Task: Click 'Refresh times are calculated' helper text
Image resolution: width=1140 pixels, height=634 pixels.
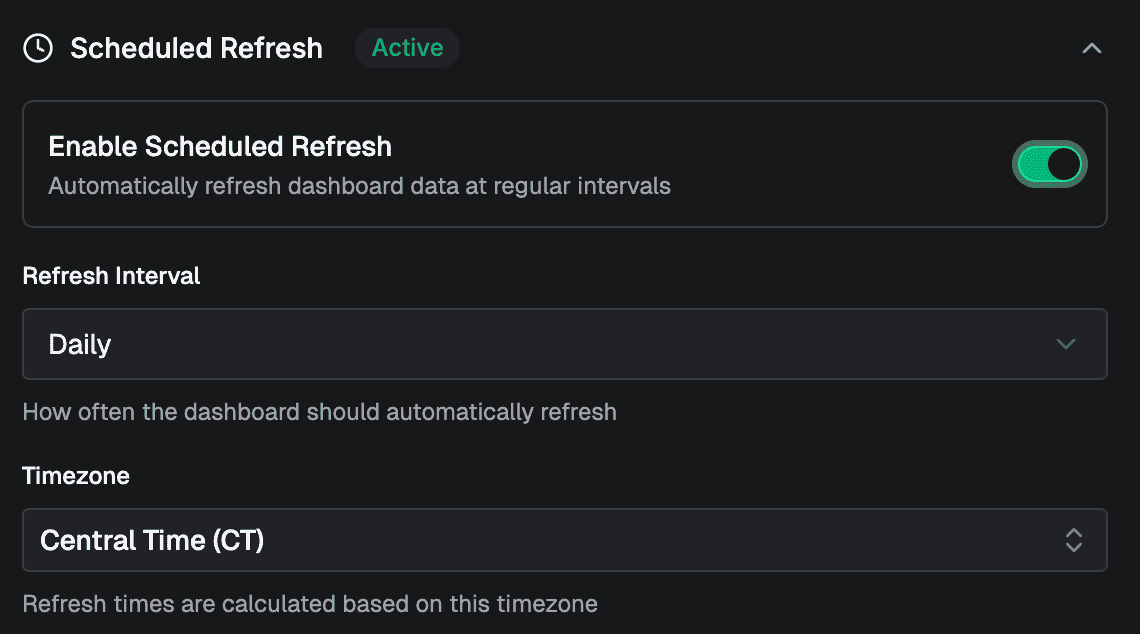Action: [x=310, y=604]
